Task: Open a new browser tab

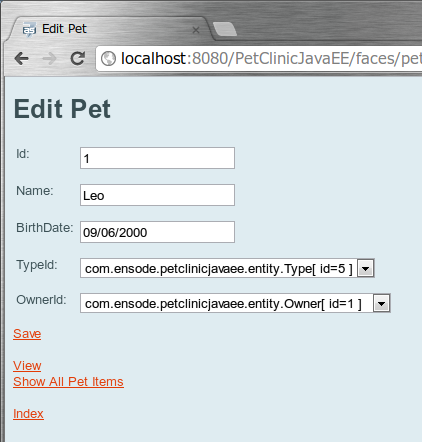Action: (x=225, y=29)
